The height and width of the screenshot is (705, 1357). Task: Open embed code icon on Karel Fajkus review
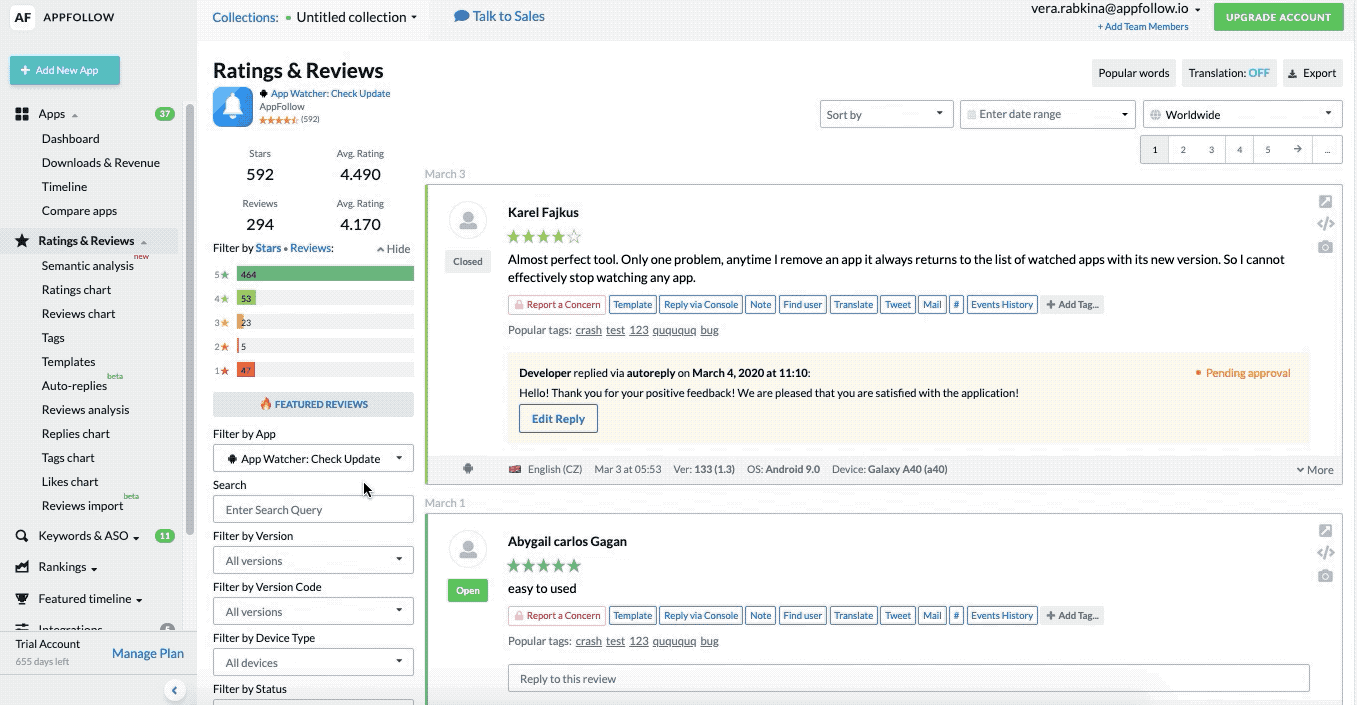[x=1325, y=224]
